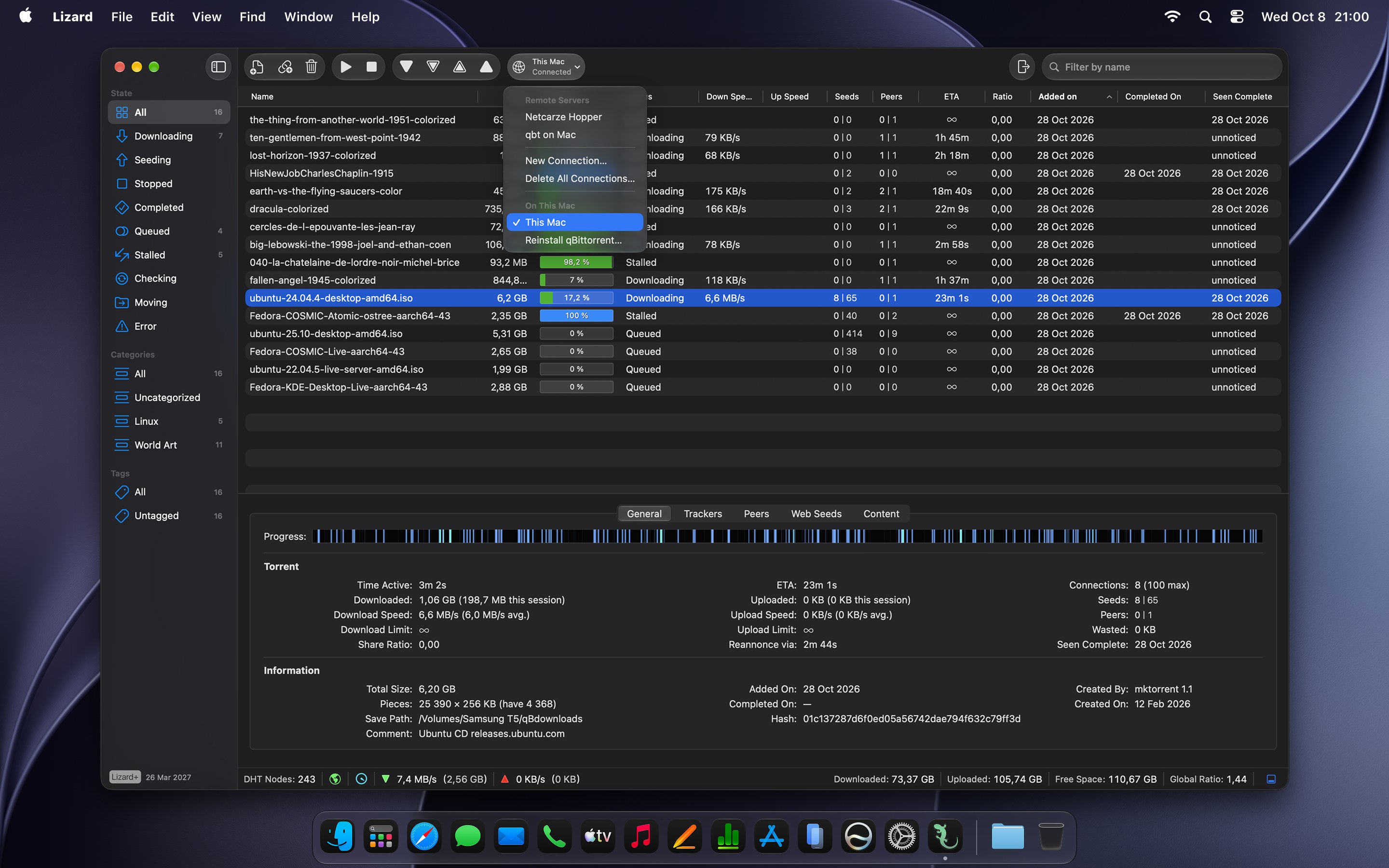1389x868 pixels.
Task: Toggle the alternative speed limits gauge icon
Action: (x=362, y=779)
